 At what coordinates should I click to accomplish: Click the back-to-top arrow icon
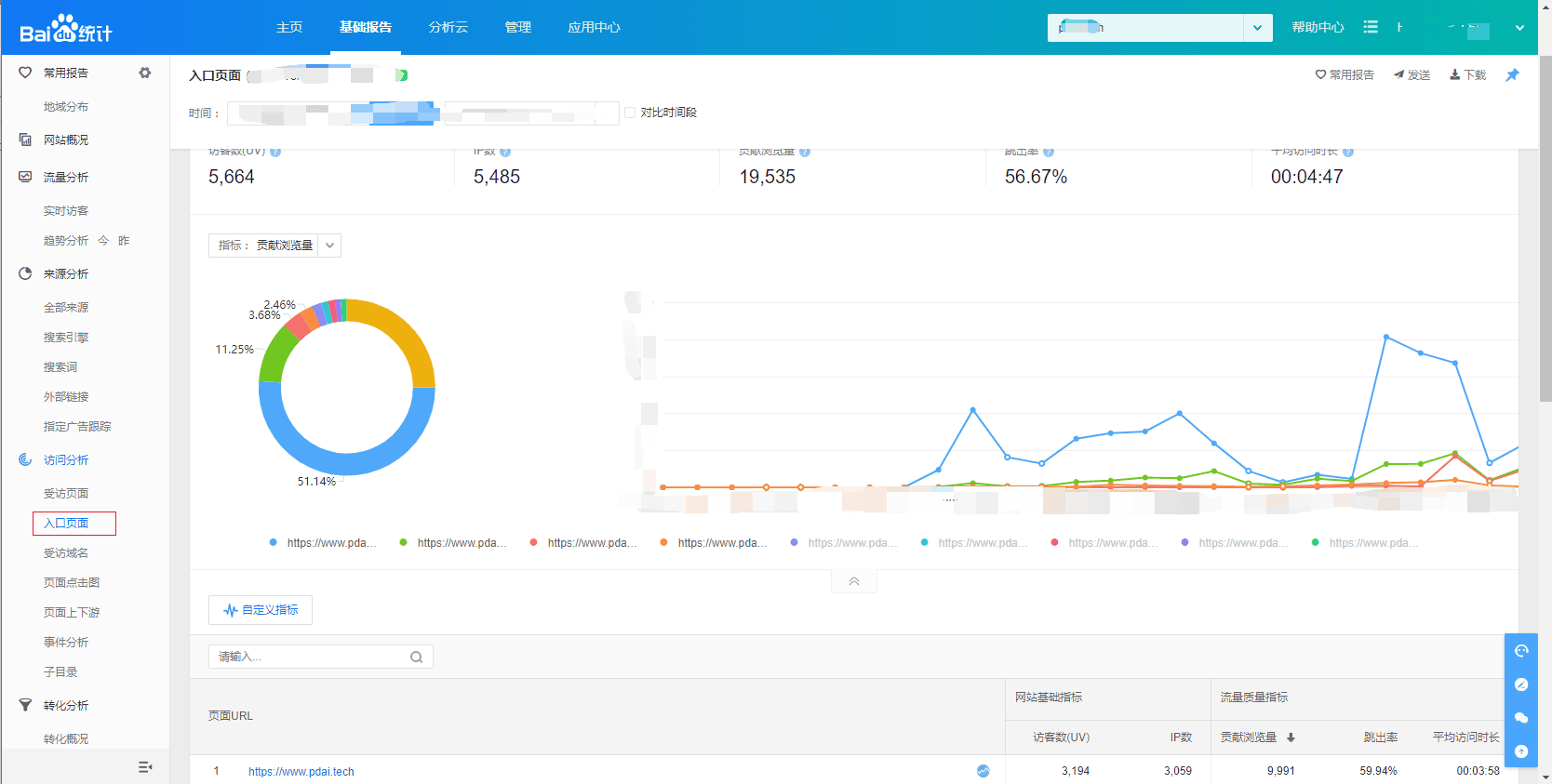(1521, 751)
